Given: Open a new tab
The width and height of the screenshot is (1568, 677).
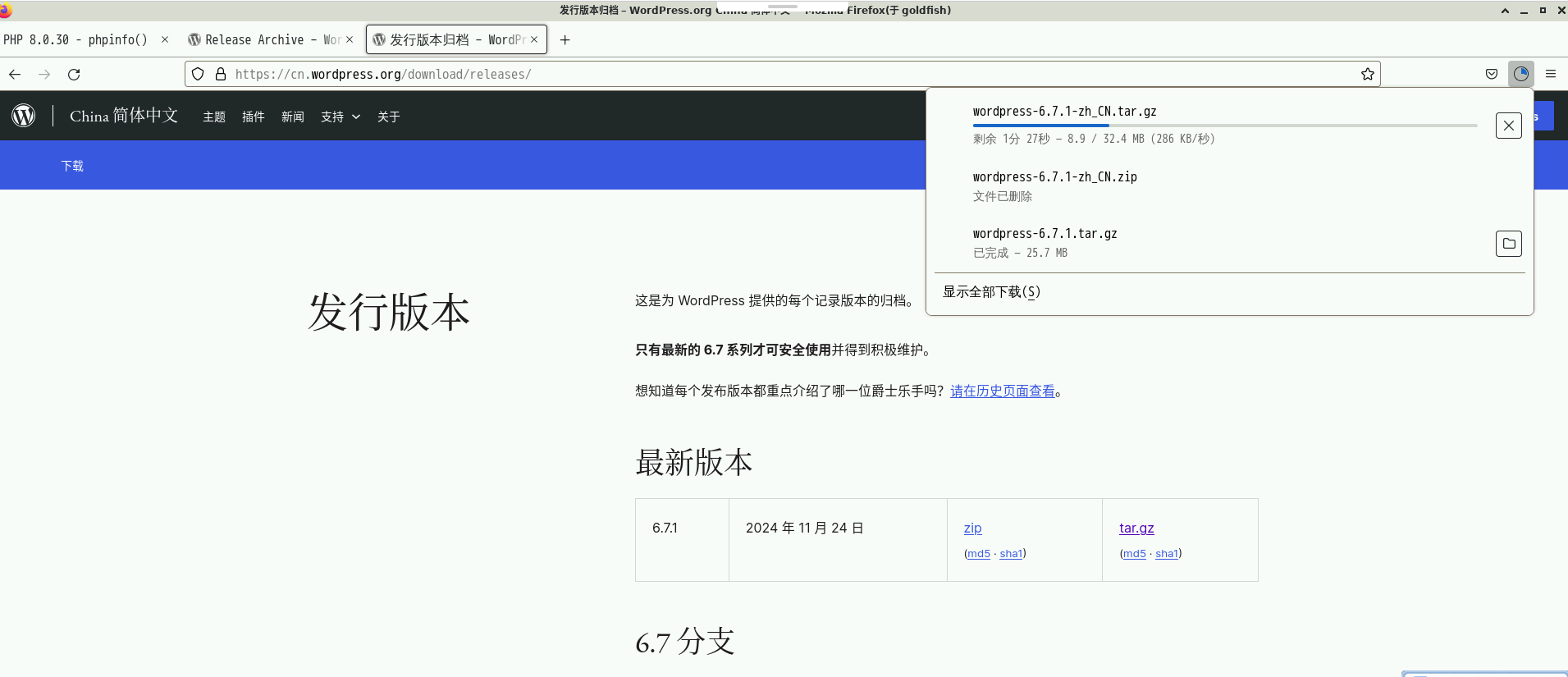Looking at the screenshot, I should coord(565,39).
